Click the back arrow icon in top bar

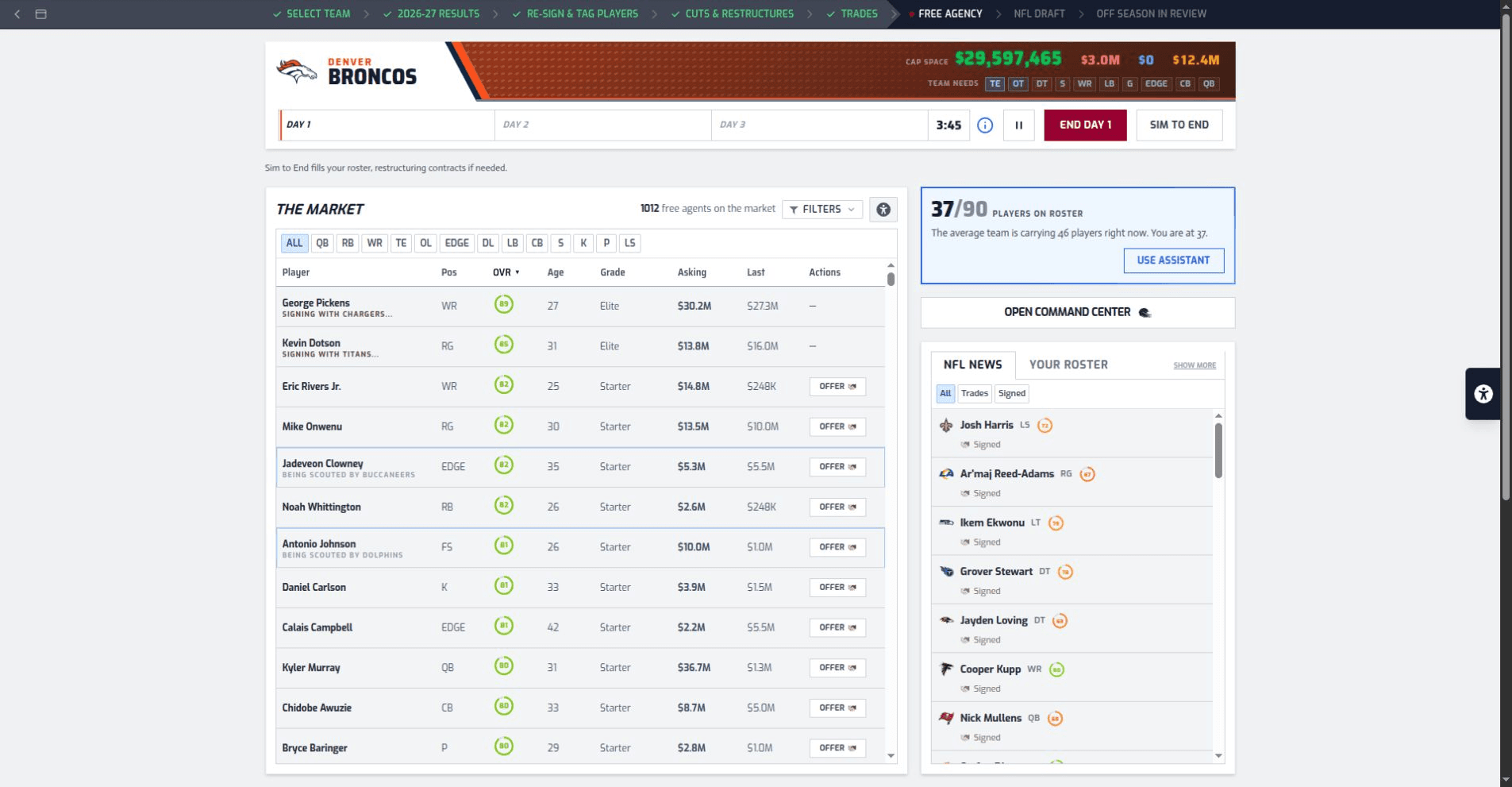pos(17,14)
